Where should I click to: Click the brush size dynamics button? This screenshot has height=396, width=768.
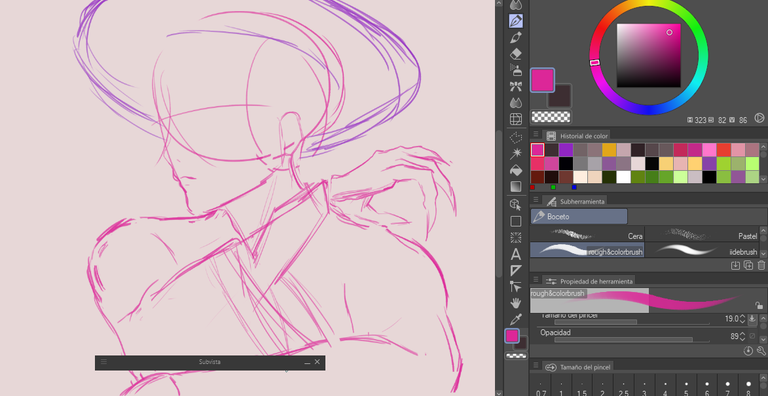[752, 319]
